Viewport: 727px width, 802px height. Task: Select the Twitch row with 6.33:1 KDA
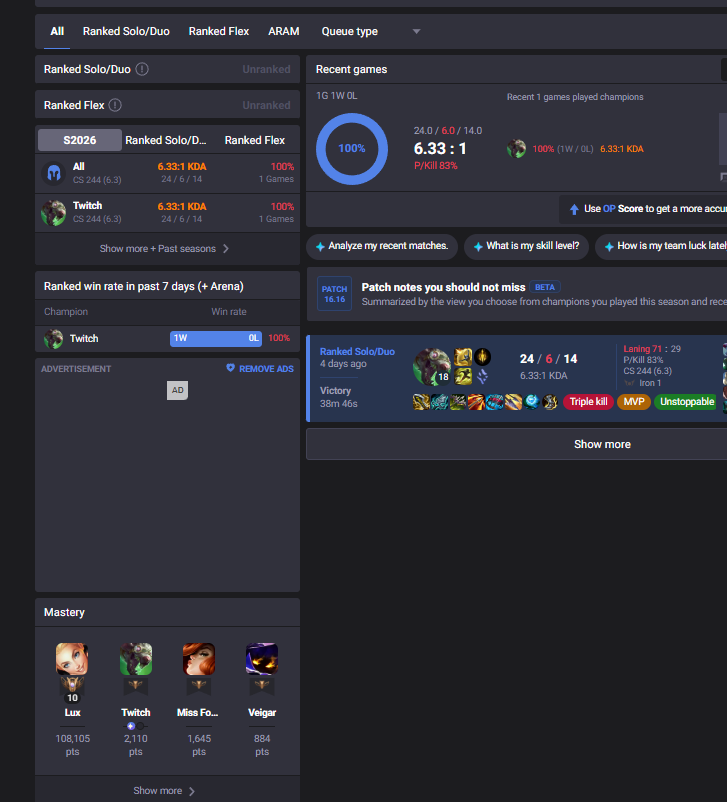(167, 213)
